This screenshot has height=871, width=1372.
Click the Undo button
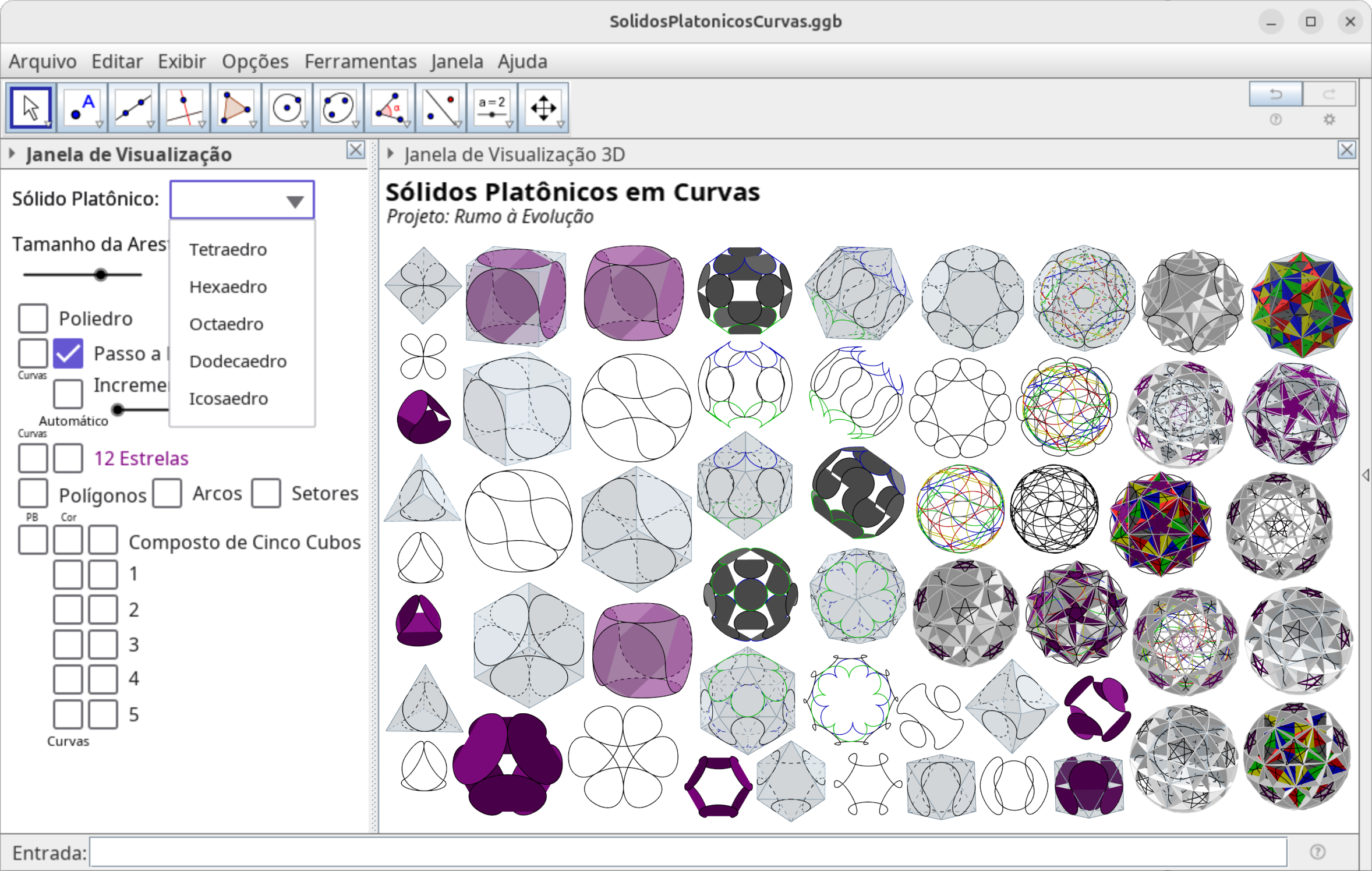tap(1275, 94)
